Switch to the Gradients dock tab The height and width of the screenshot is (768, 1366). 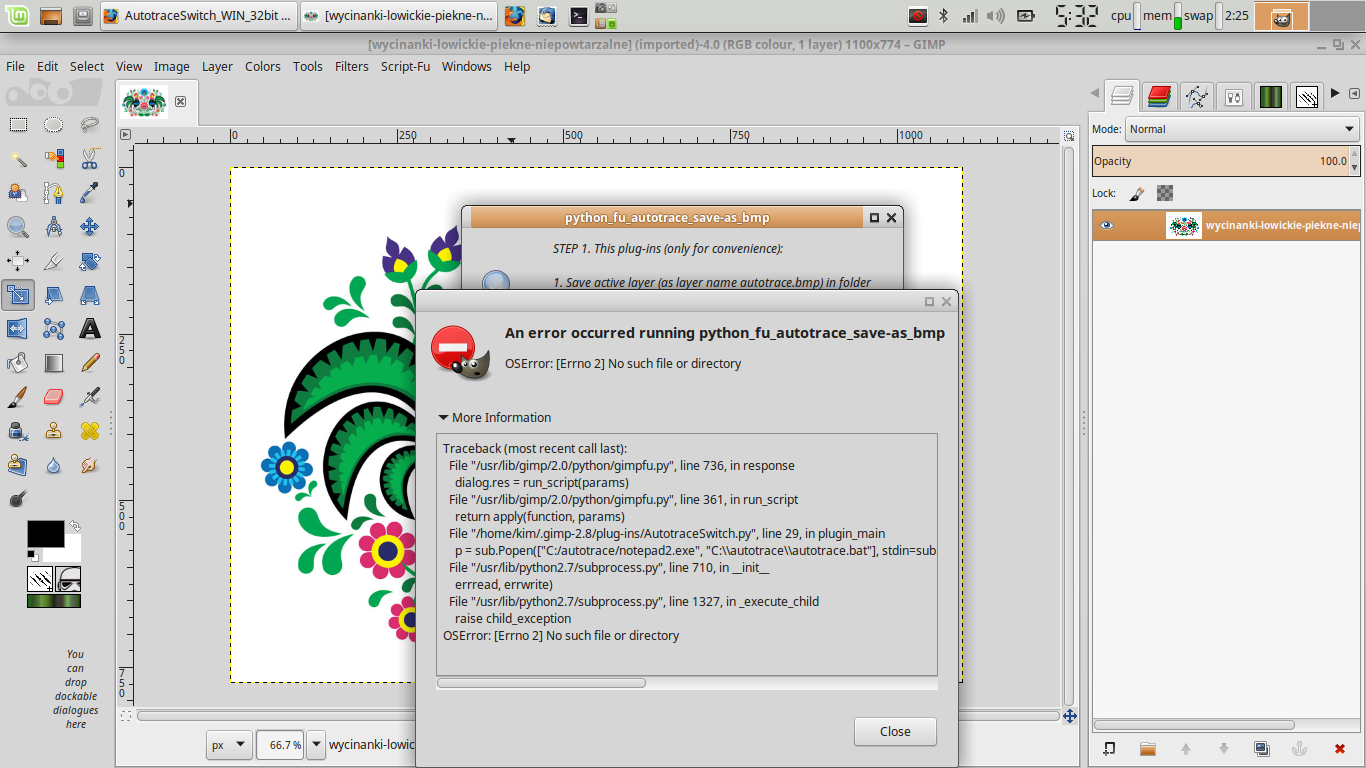pyautogui.click(x=1270, y=96)
